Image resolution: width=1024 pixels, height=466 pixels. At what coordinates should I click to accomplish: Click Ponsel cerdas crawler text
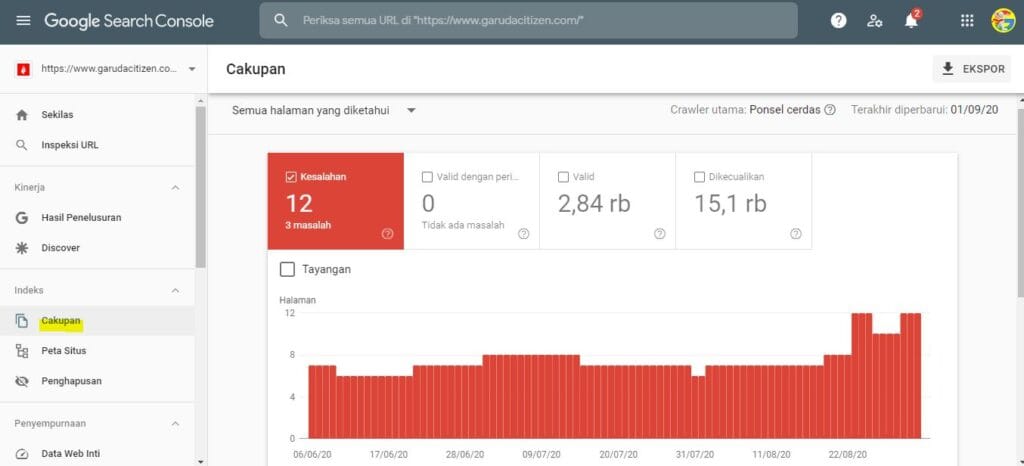[784, 110]
